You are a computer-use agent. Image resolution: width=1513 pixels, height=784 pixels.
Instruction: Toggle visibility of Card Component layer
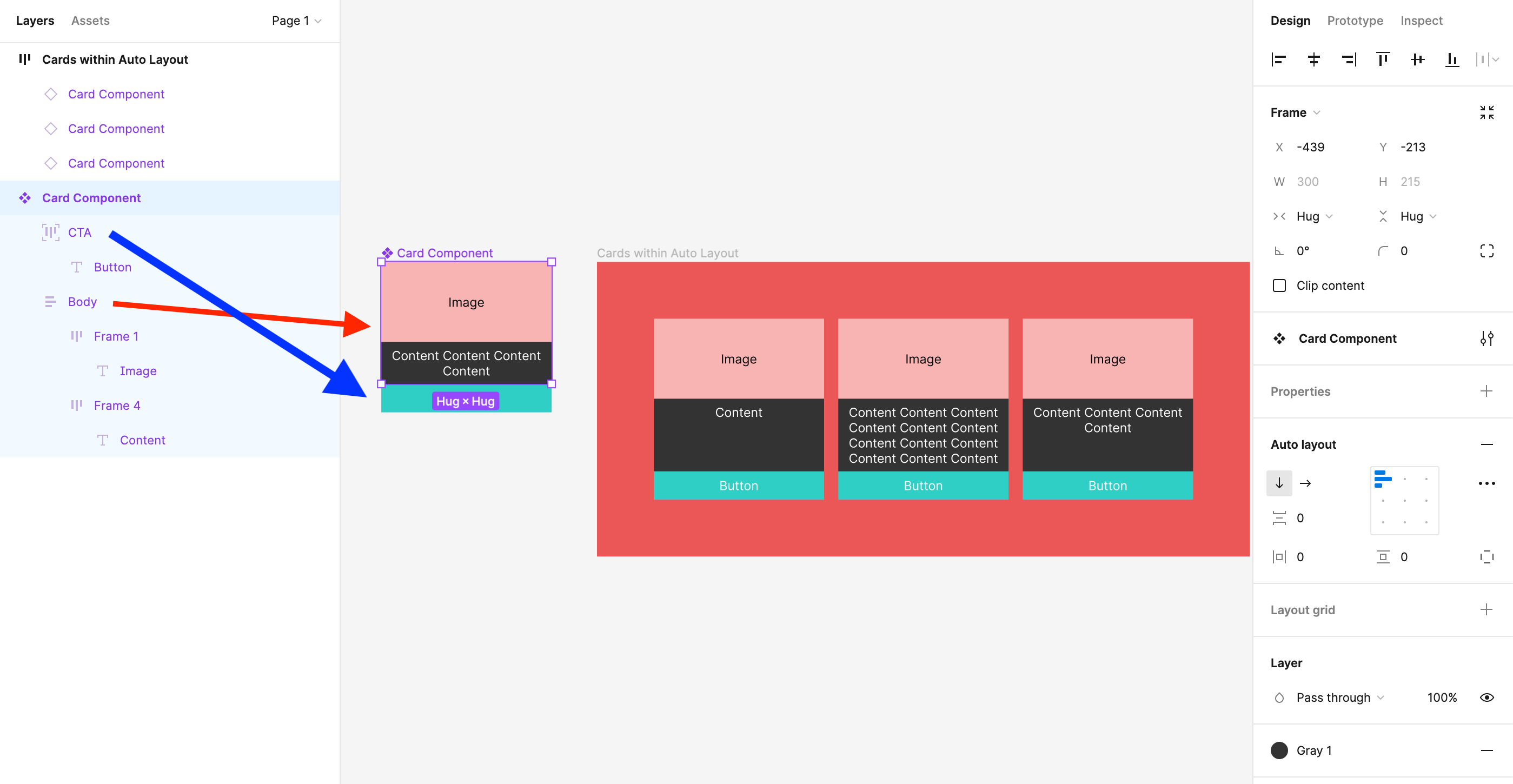point(320,197)
